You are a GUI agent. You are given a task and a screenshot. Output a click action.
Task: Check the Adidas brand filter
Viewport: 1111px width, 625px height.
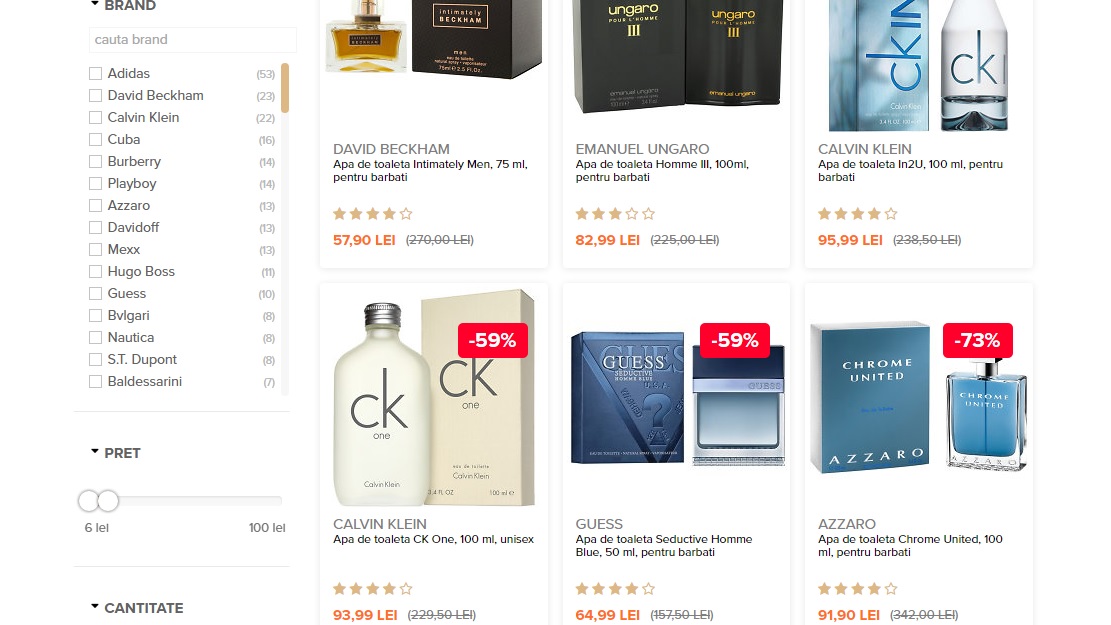point(96,74)
